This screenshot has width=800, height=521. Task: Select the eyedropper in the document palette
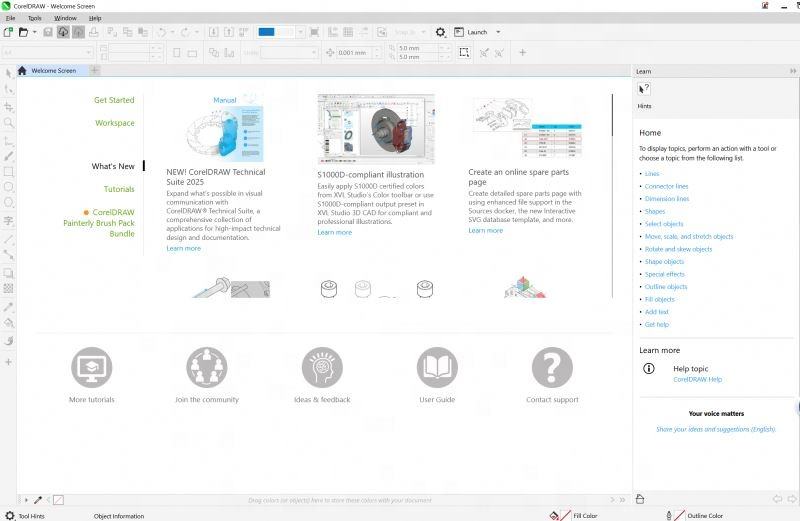point(39,500)
